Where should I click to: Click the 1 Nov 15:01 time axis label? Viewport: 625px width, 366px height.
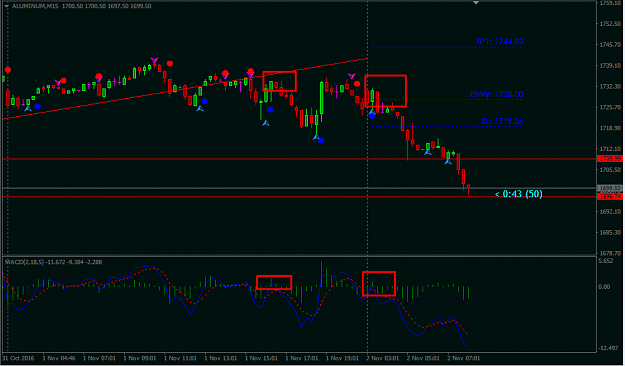click(261, 358)
